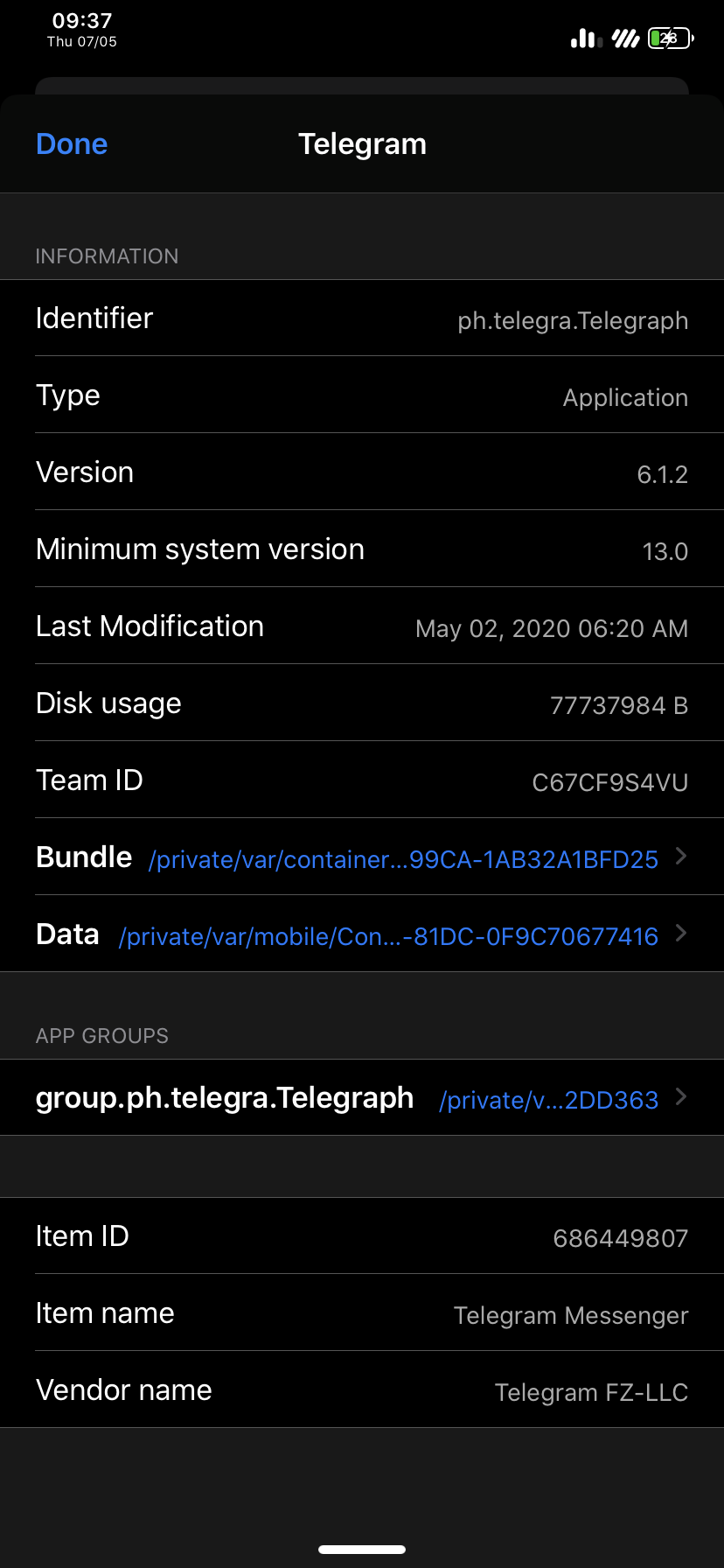This screenshot has width=724, height=1568.
Task: Expand the app group row chevron
Action: [682, 1097]
